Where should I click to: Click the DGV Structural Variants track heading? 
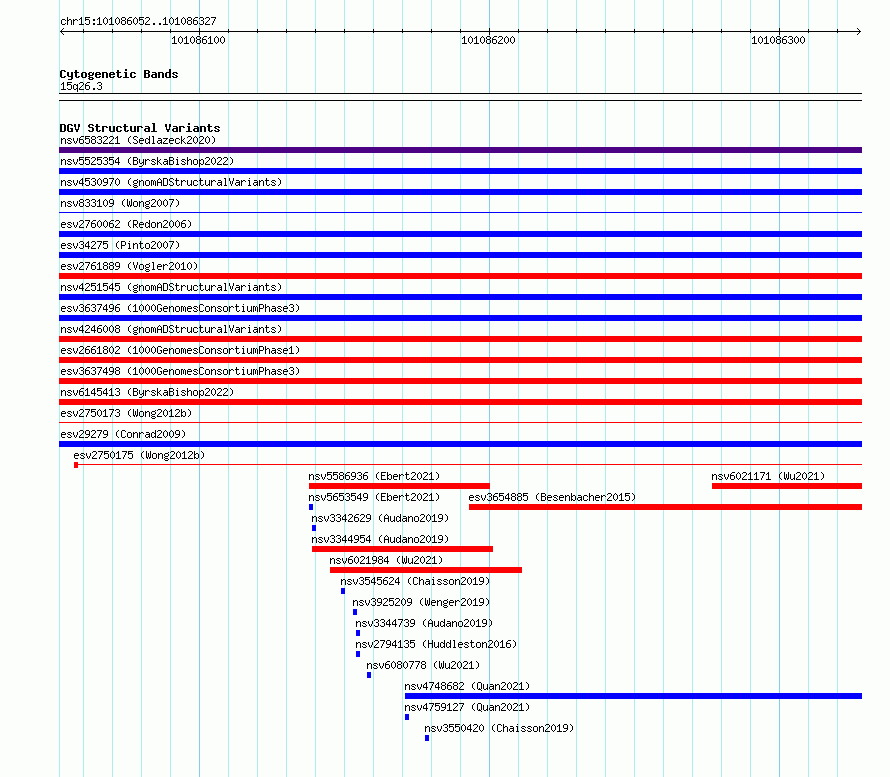point(140,128)
